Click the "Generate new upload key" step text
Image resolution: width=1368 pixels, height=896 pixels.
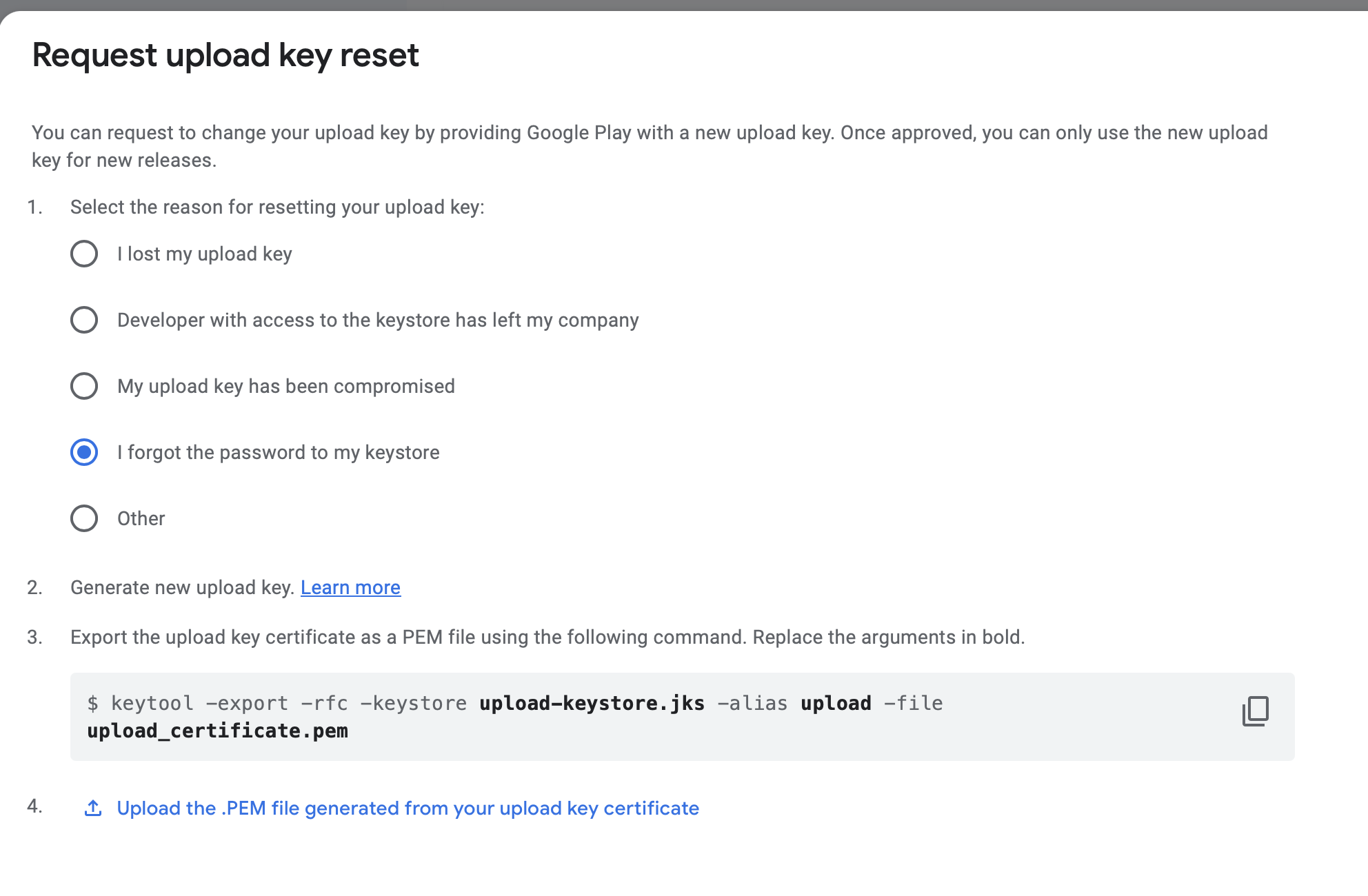point(183,587)
